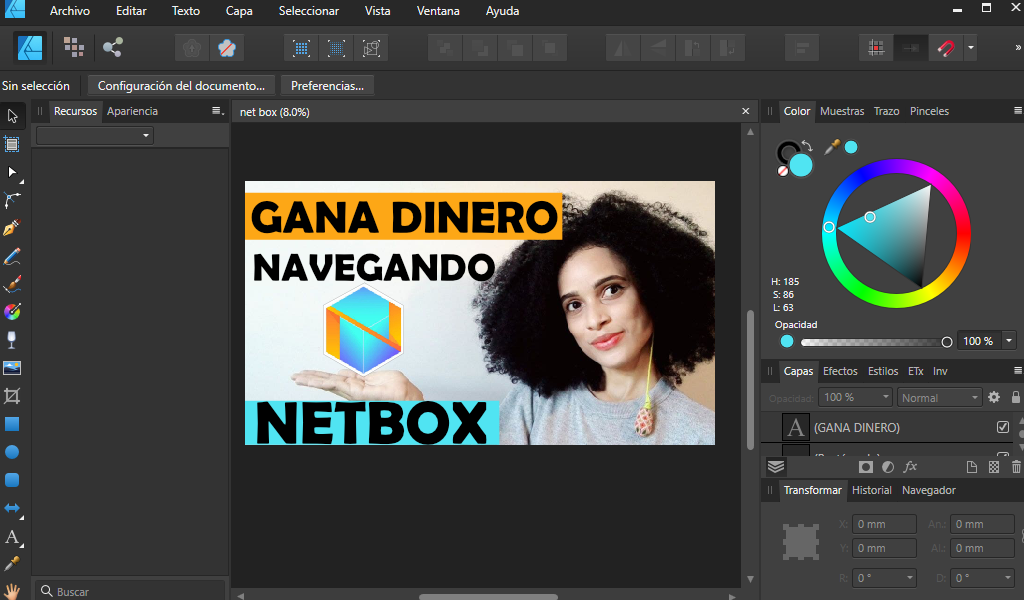Screen dimensions: 1024x600
Task: Select the Ellipse shape tool
Action: point(12,452)
